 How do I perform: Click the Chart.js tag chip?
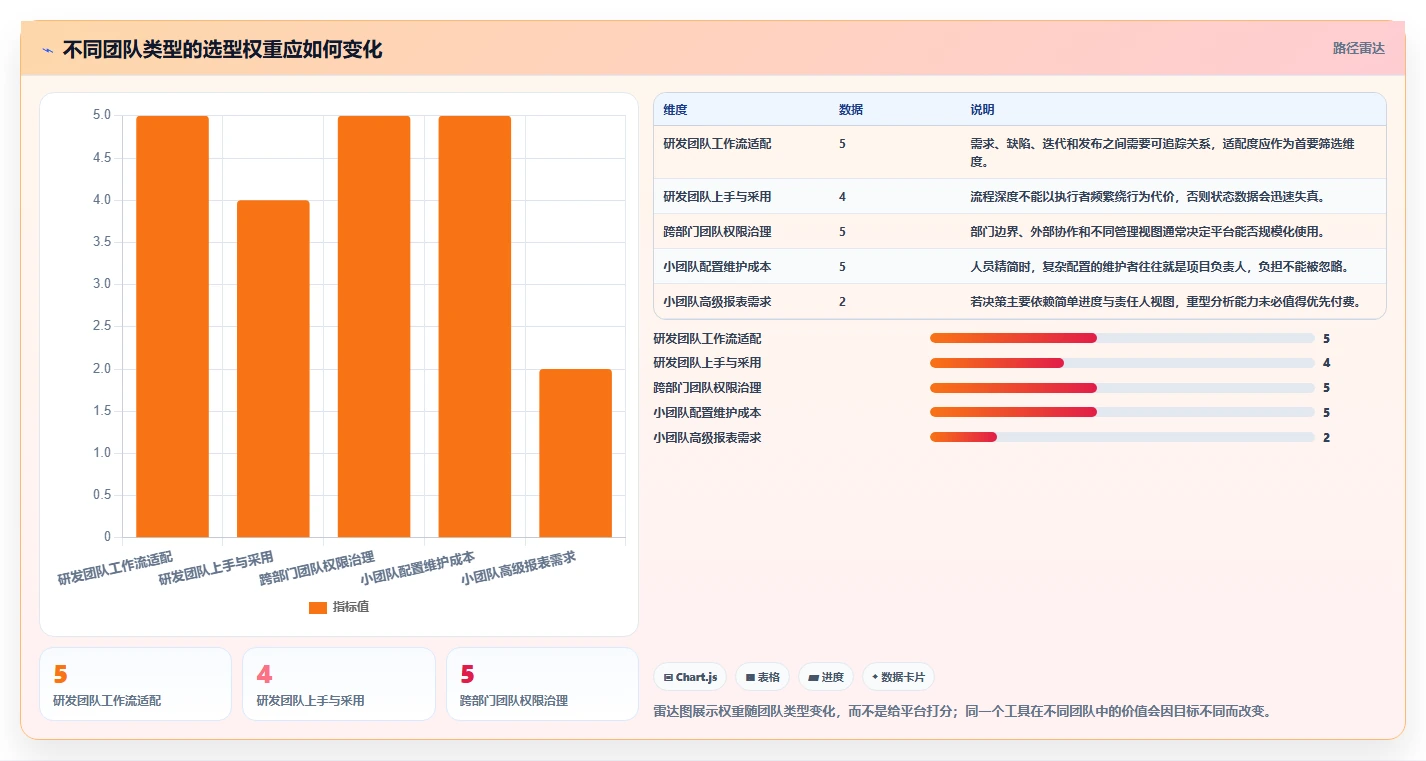690,677
